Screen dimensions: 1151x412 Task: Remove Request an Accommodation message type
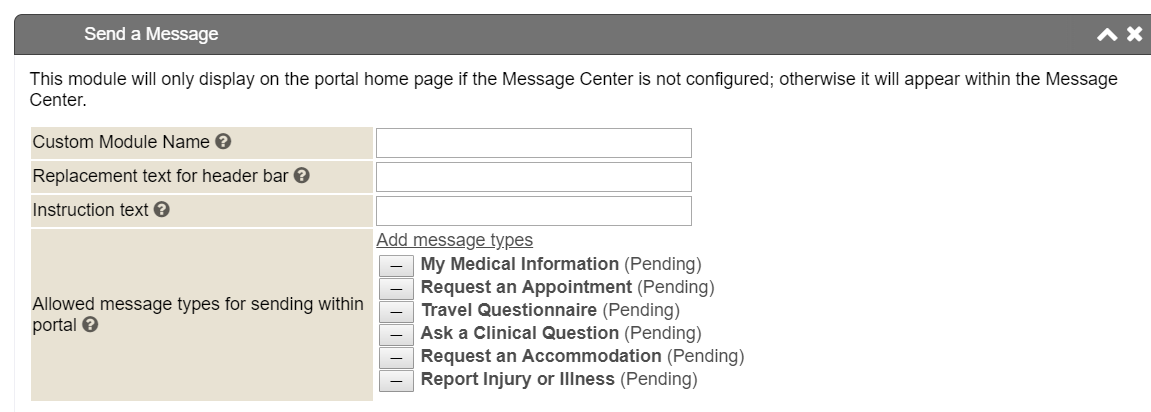(396, 357)
